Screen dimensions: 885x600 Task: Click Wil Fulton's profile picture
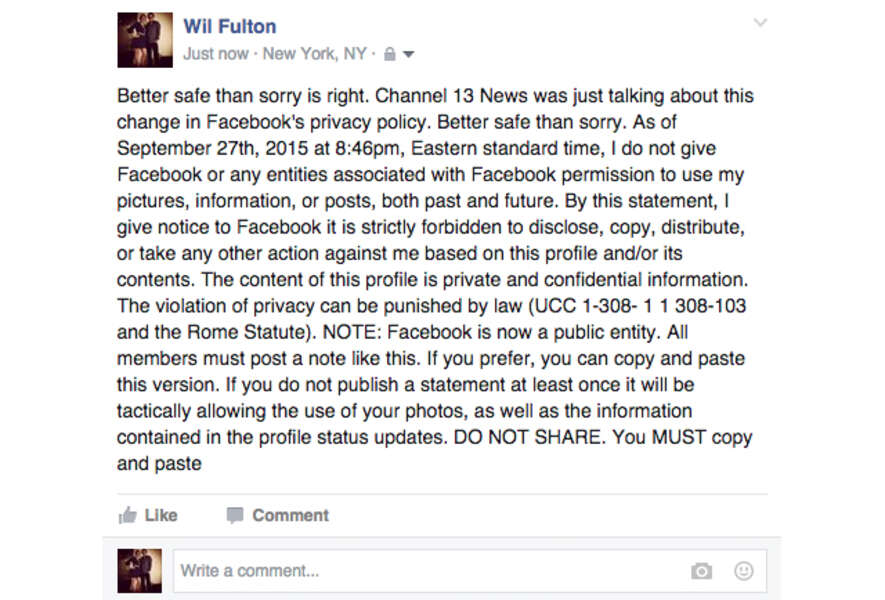click(144, 40)
